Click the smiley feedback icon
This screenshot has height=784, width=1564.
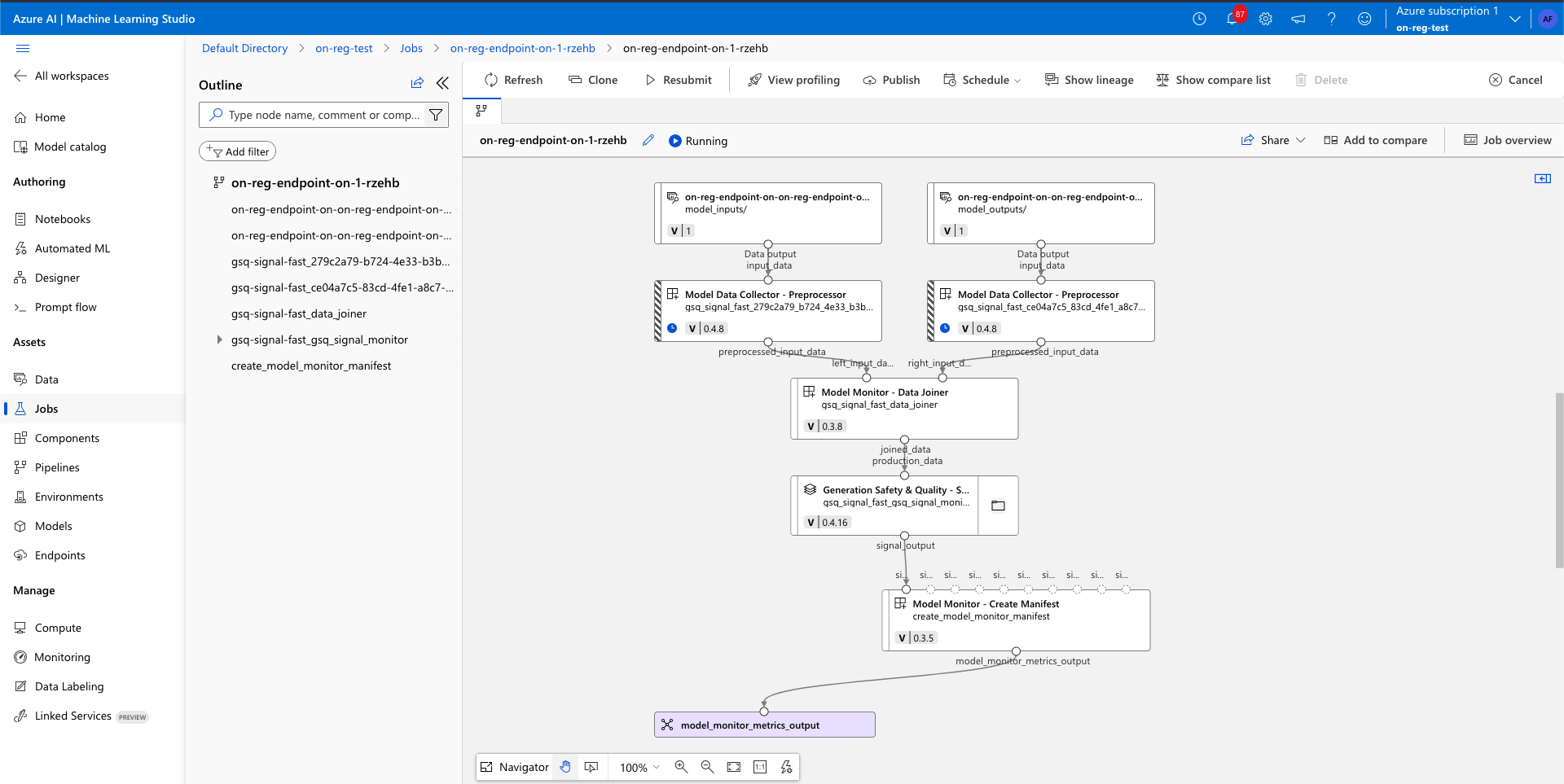(x=1364, y=19)
